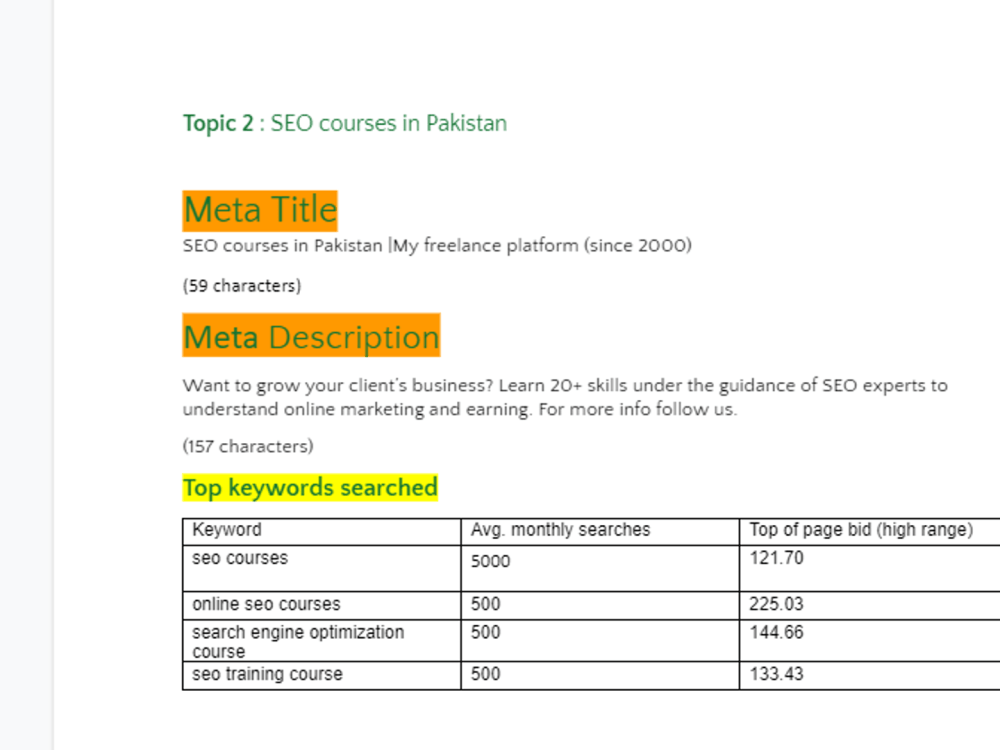Click the highlighted 'Meta Title' heading
The width and height of the screenshot is (1000, 750).
[x=260, y=210]
